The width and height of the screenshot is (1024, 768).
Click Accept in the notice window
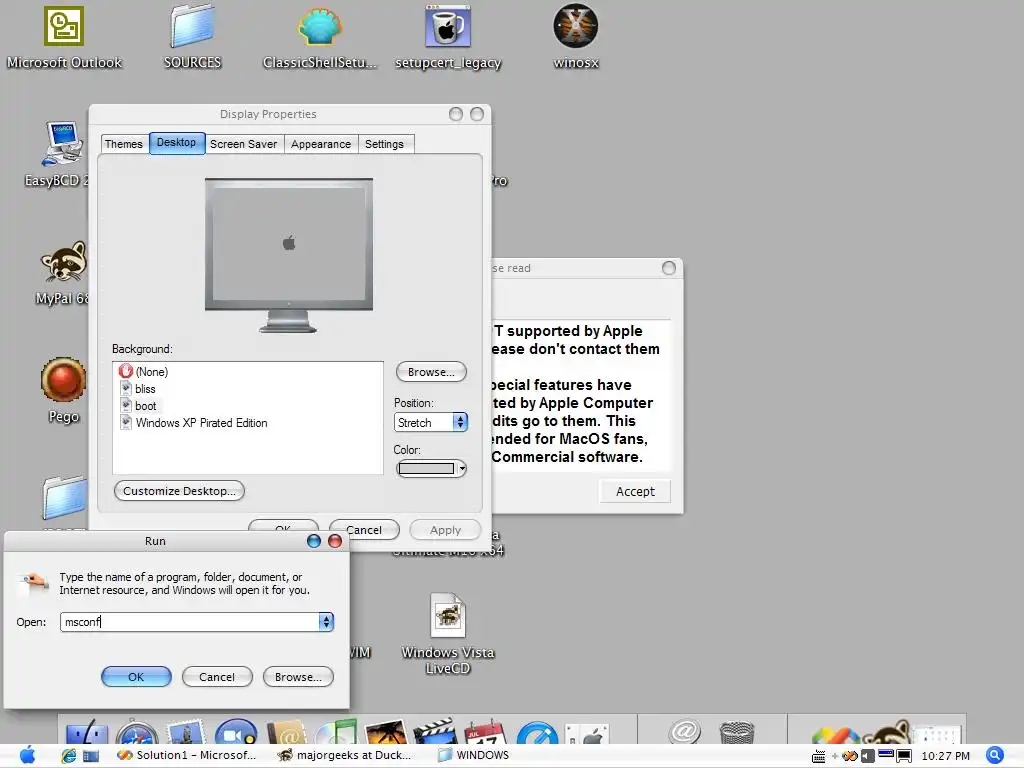(x=635, y=491)
